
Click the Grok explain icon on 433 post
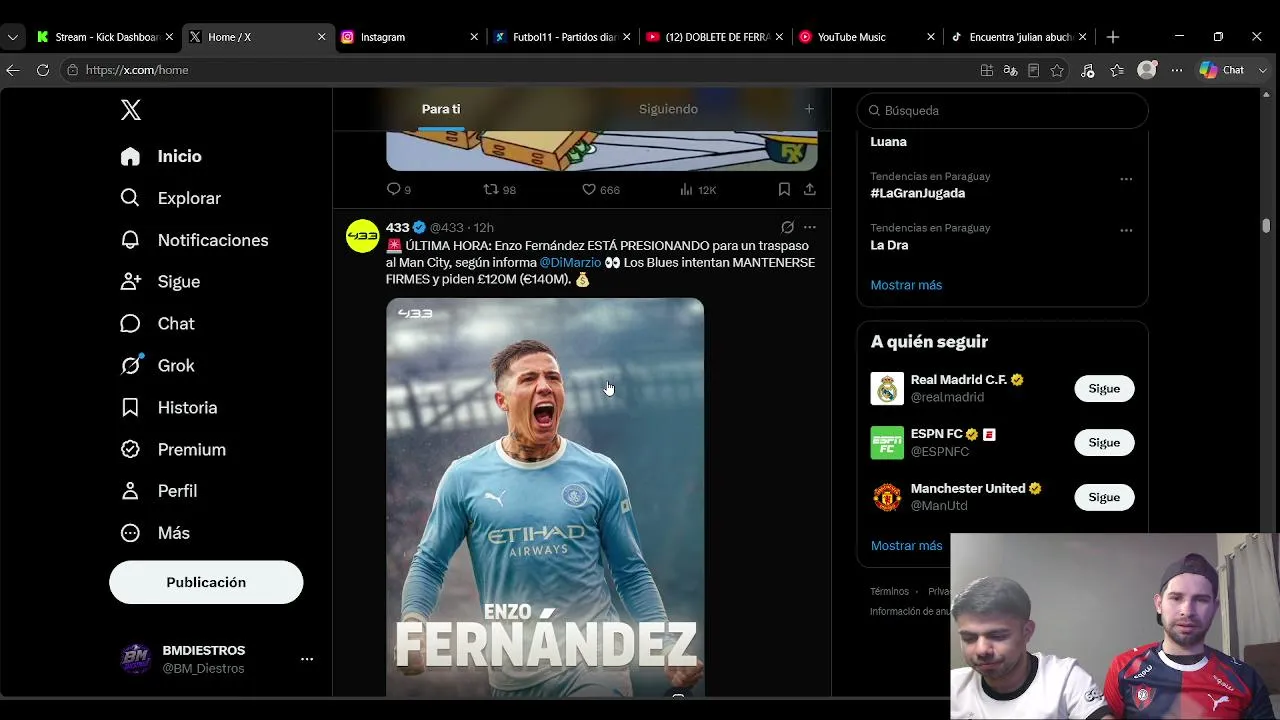point(787,227)
